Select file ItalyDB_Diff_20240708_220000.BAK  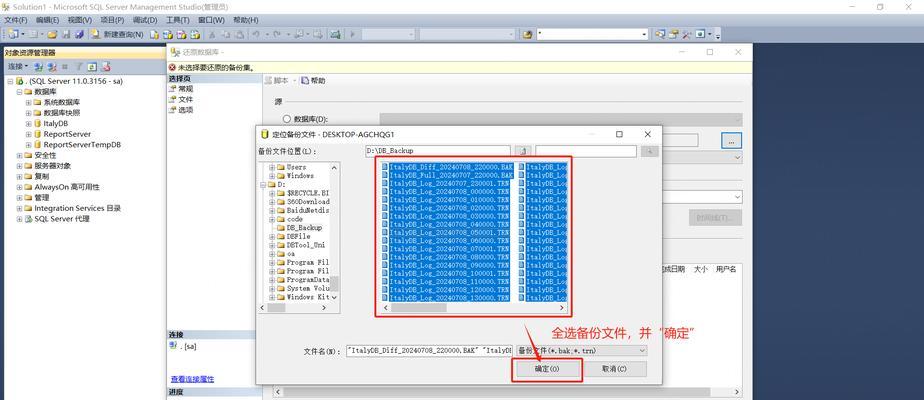tap(451, 167)
